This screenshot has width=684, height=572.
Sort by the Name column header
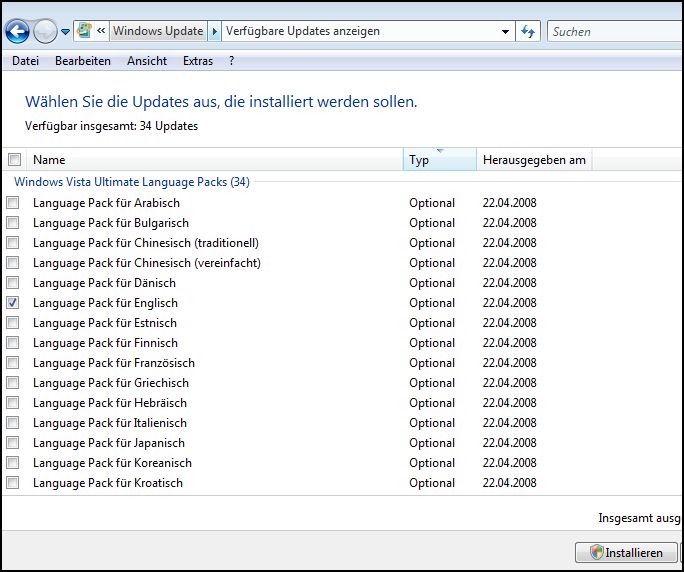coord(215,160)
